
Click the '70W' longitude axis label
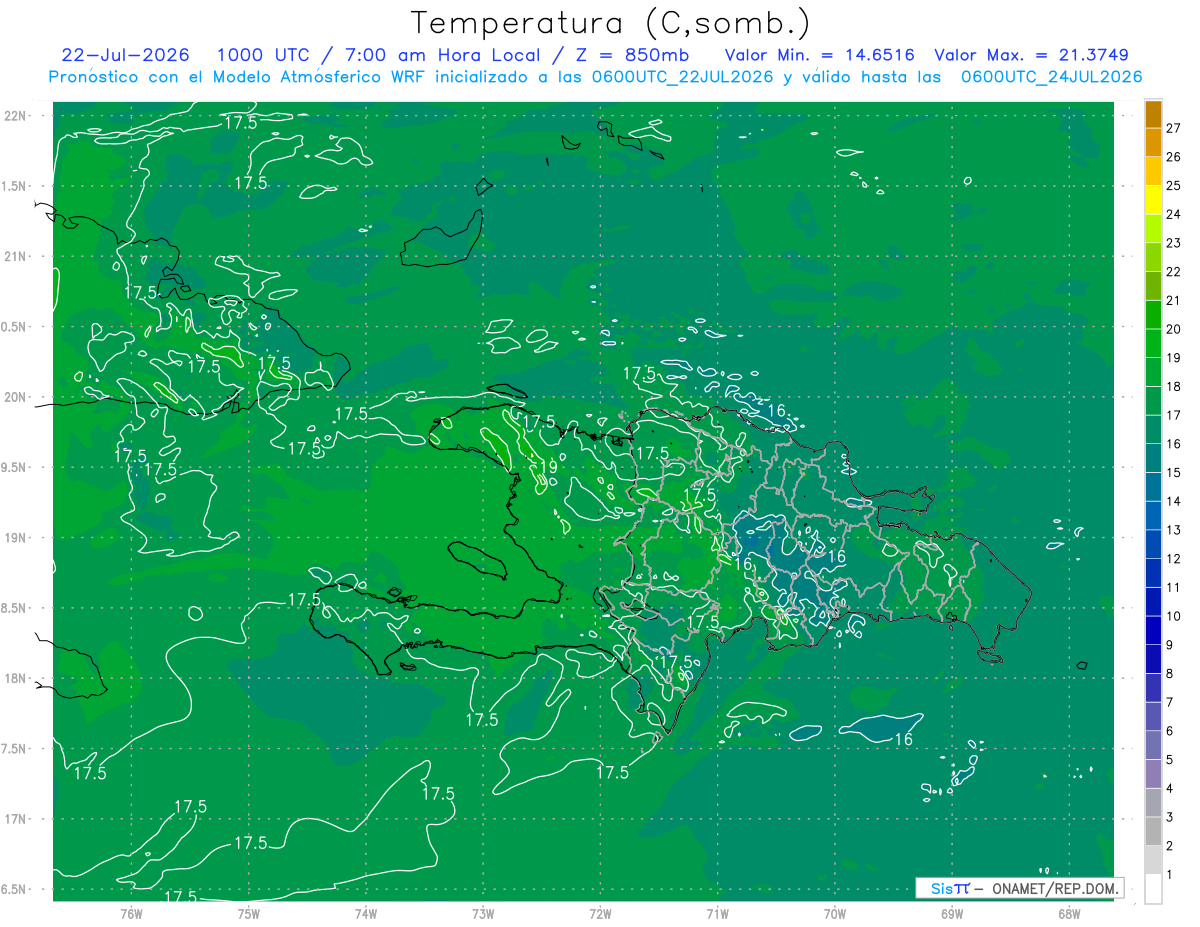835,914
